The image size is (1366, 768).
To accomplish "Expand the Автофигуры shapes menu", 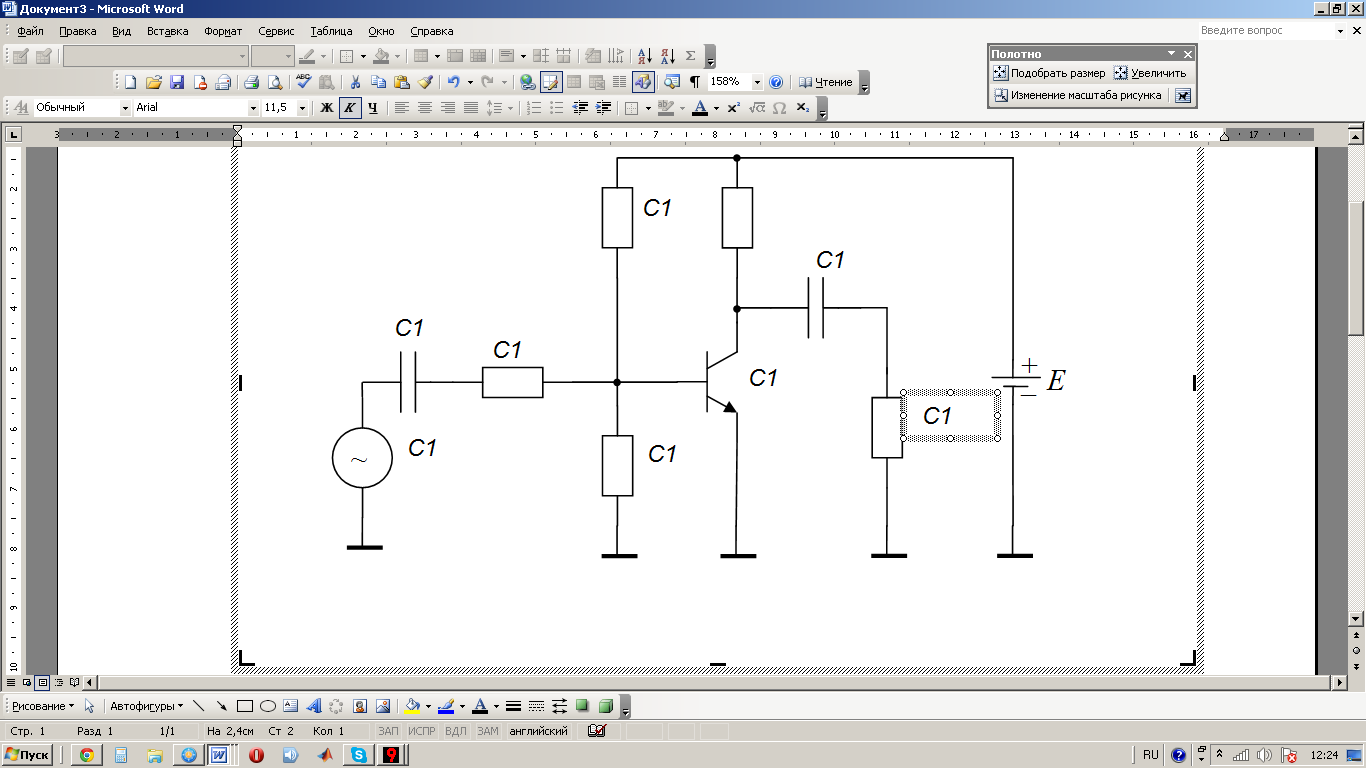I will tap(146, 706).
